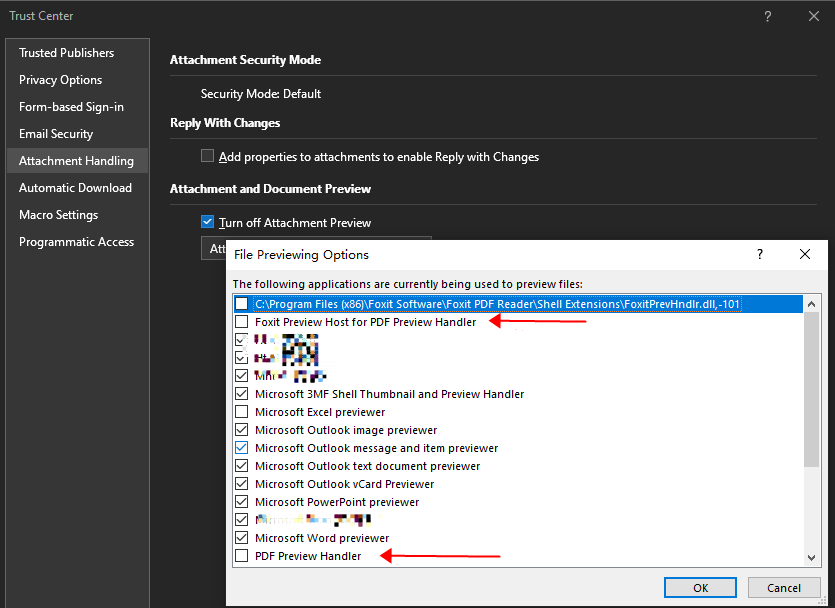Check the PDF Preview Handler box
Image resolution: width=835 pixels, height=608 pixels.
point(242,555)
